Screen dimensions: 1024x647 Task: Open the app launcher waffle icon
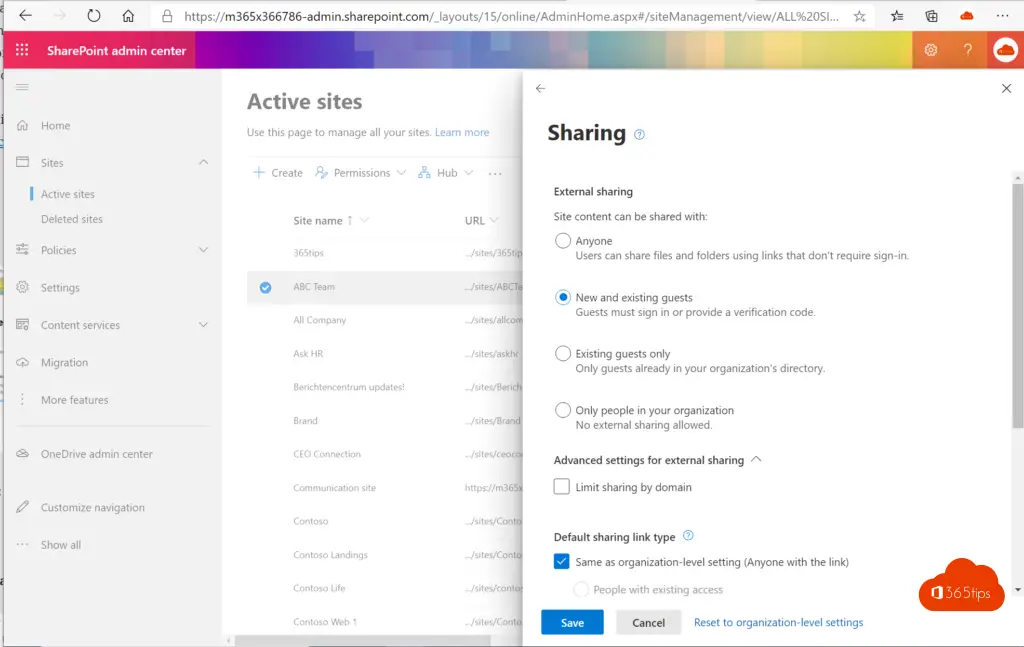coord(22,51)
